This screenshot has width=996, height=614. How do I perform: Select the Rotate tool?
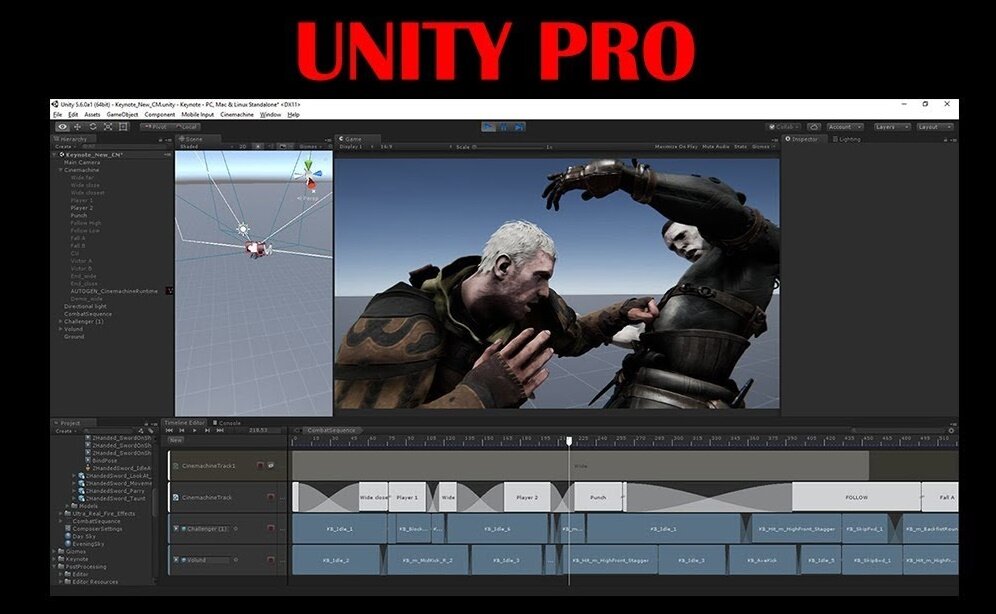(x=93, y=127)
